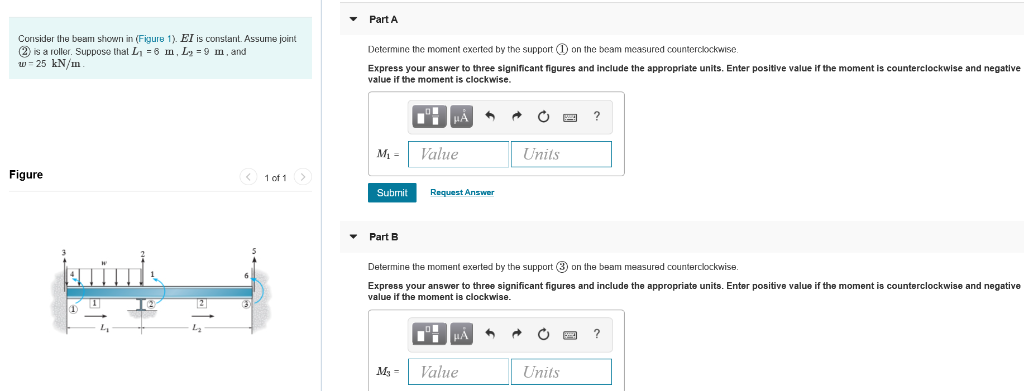Click the Request Answer link
1024x391 pixels.
click(x=462, y=193)
